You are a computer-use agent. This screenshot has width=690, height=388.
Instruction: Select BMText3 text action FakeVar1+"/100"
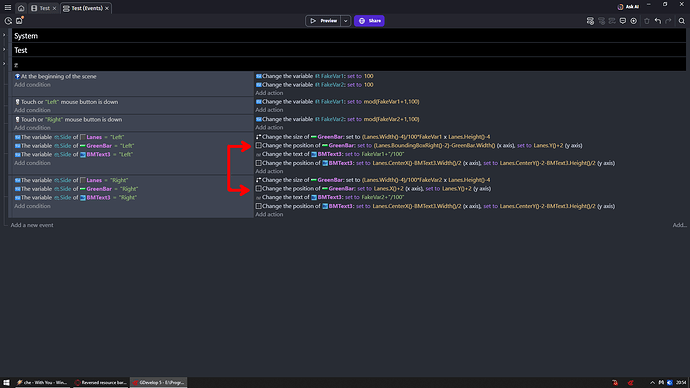pyautogui.click(x=330, y=154)
